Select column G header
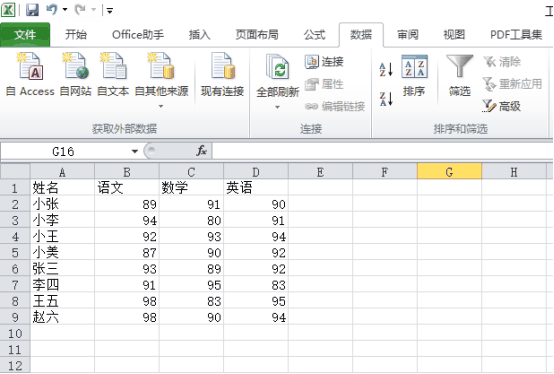The height and width of the screenshot is (374, 554). click(x=449, y=172)
